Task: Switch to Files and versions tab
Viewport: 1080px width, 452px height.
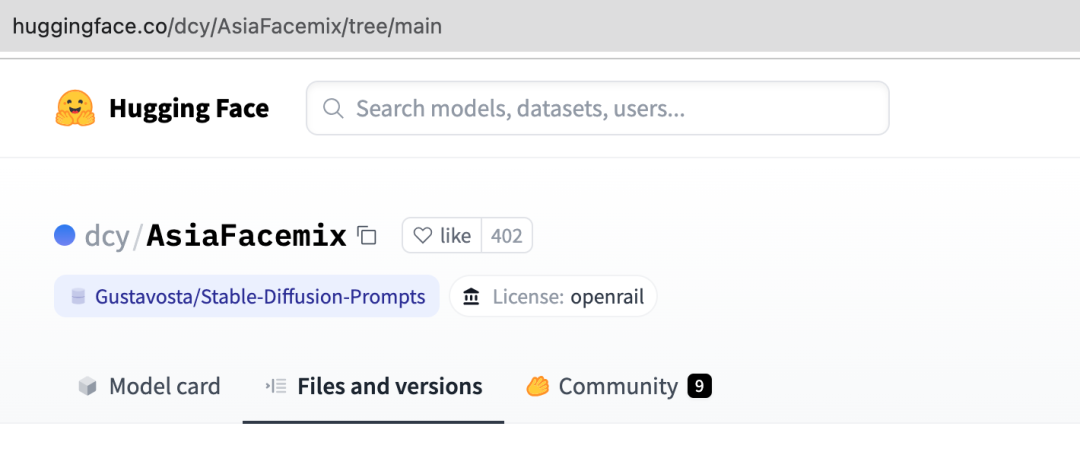Action: [x=373, y=386]
